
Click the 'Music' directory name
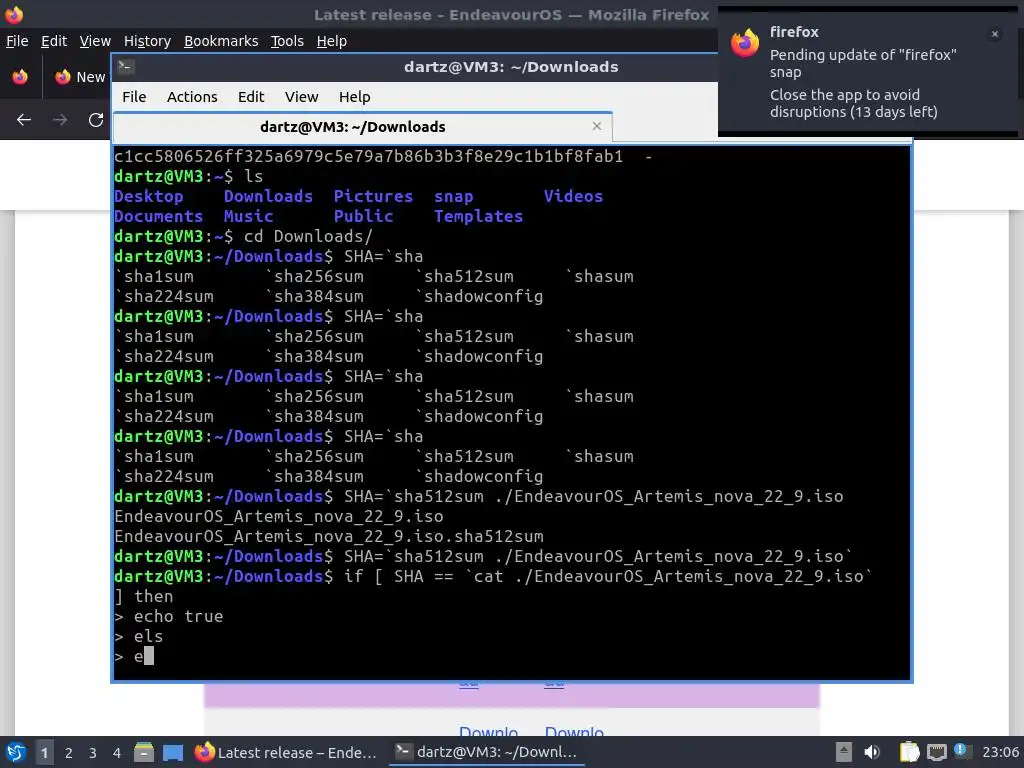click(248, 216)
